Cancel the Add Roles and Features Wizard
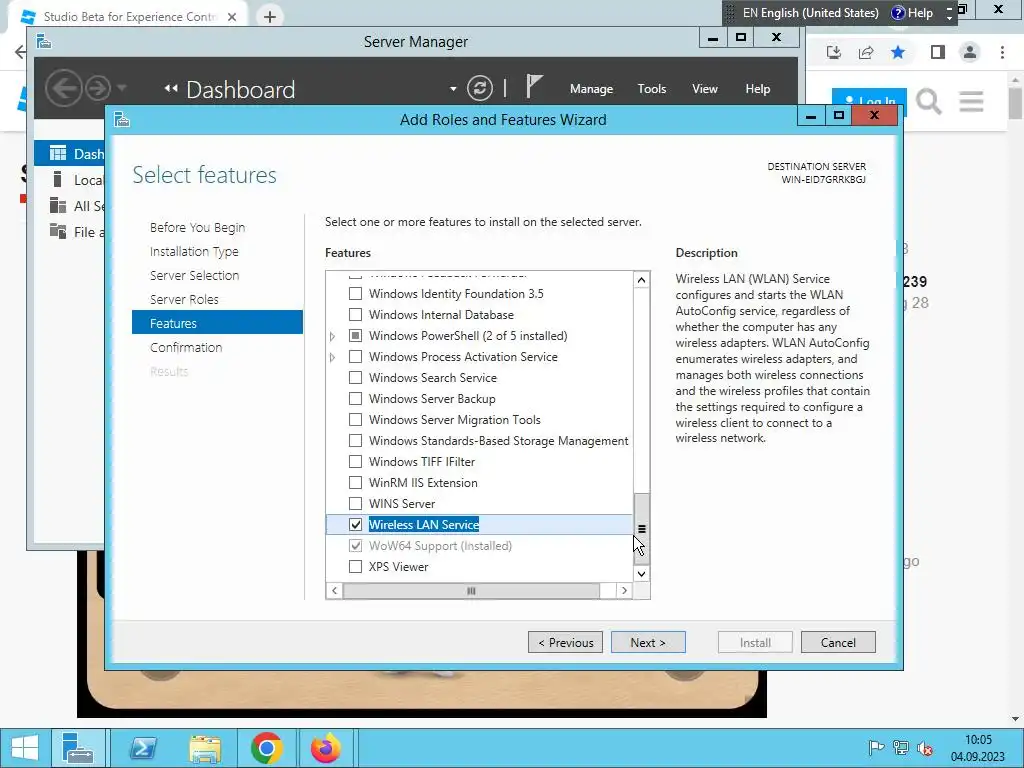 (x=838, y=642)
